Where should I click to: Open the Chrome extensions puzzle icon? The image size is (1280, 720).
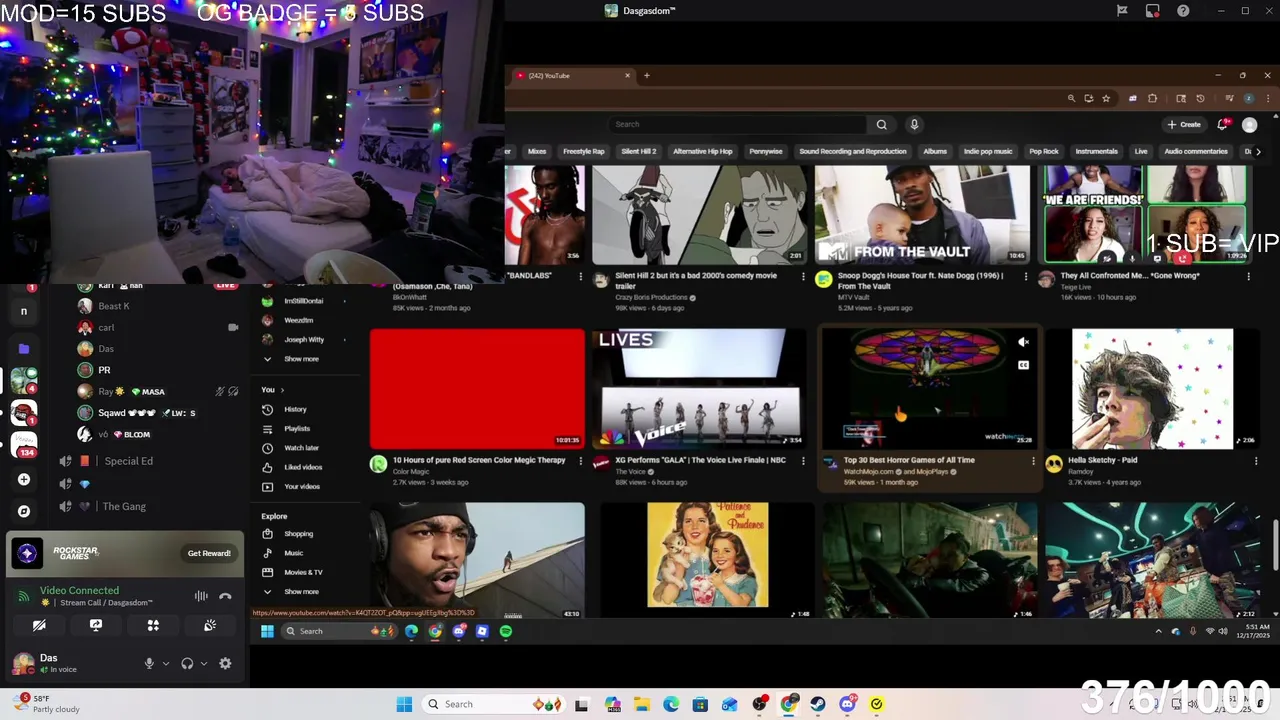[x=1152, y=99]
